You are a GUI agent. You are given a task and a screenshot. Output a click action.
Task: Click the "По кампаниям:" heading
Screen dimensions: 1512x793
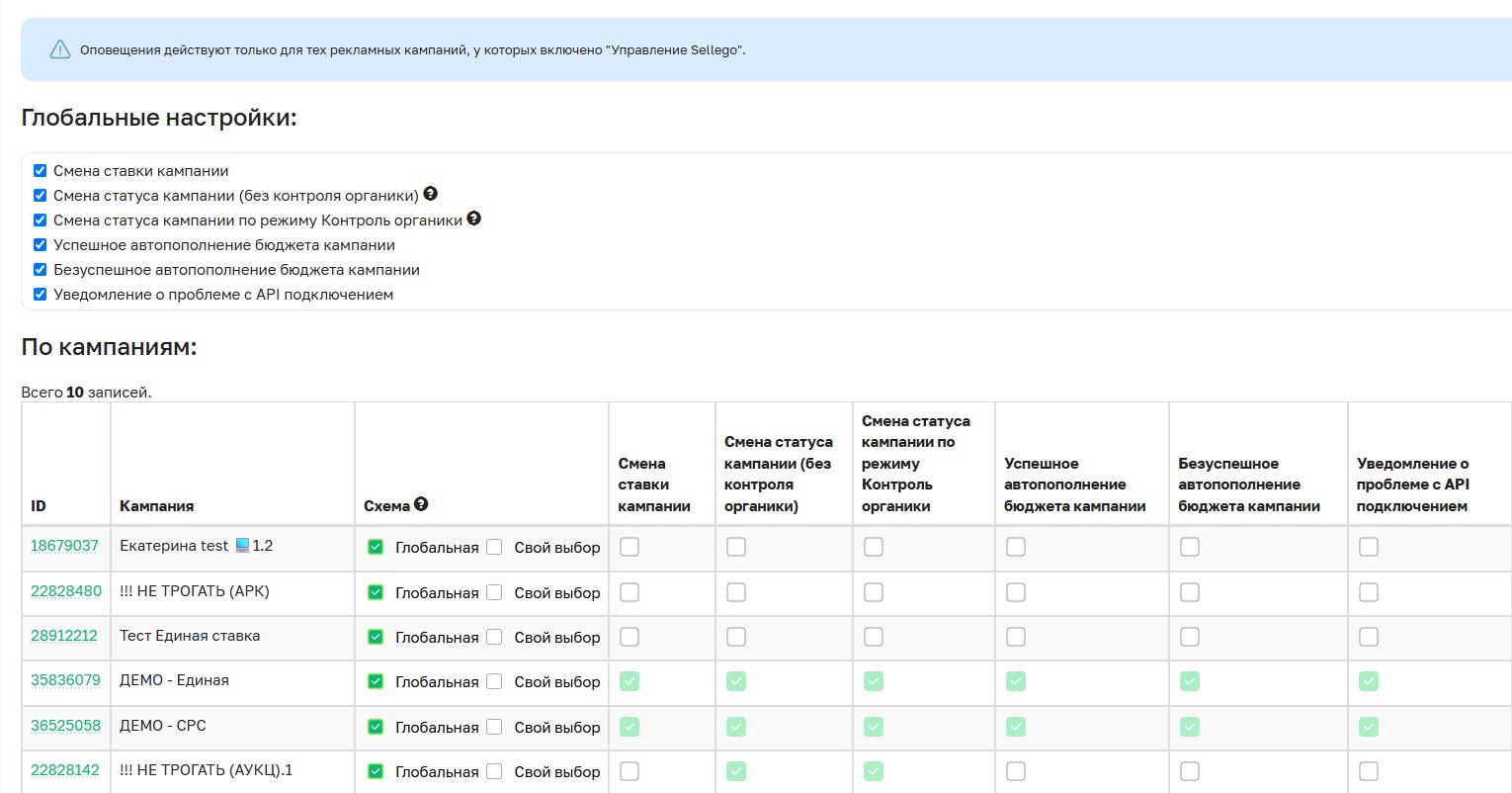tap(110, 347)
